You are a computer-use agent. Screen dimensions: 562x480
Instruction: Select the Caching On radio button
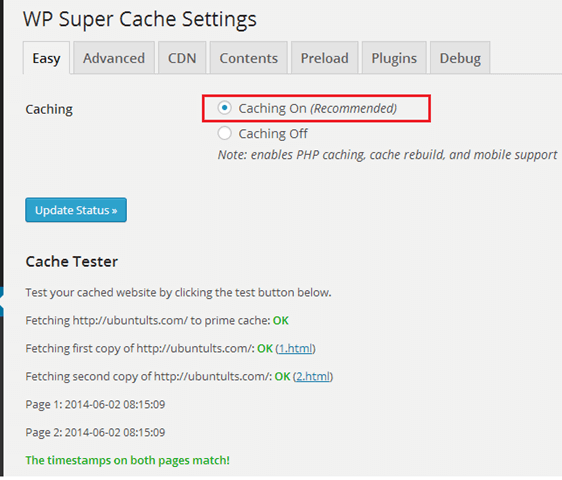(224, 108)
